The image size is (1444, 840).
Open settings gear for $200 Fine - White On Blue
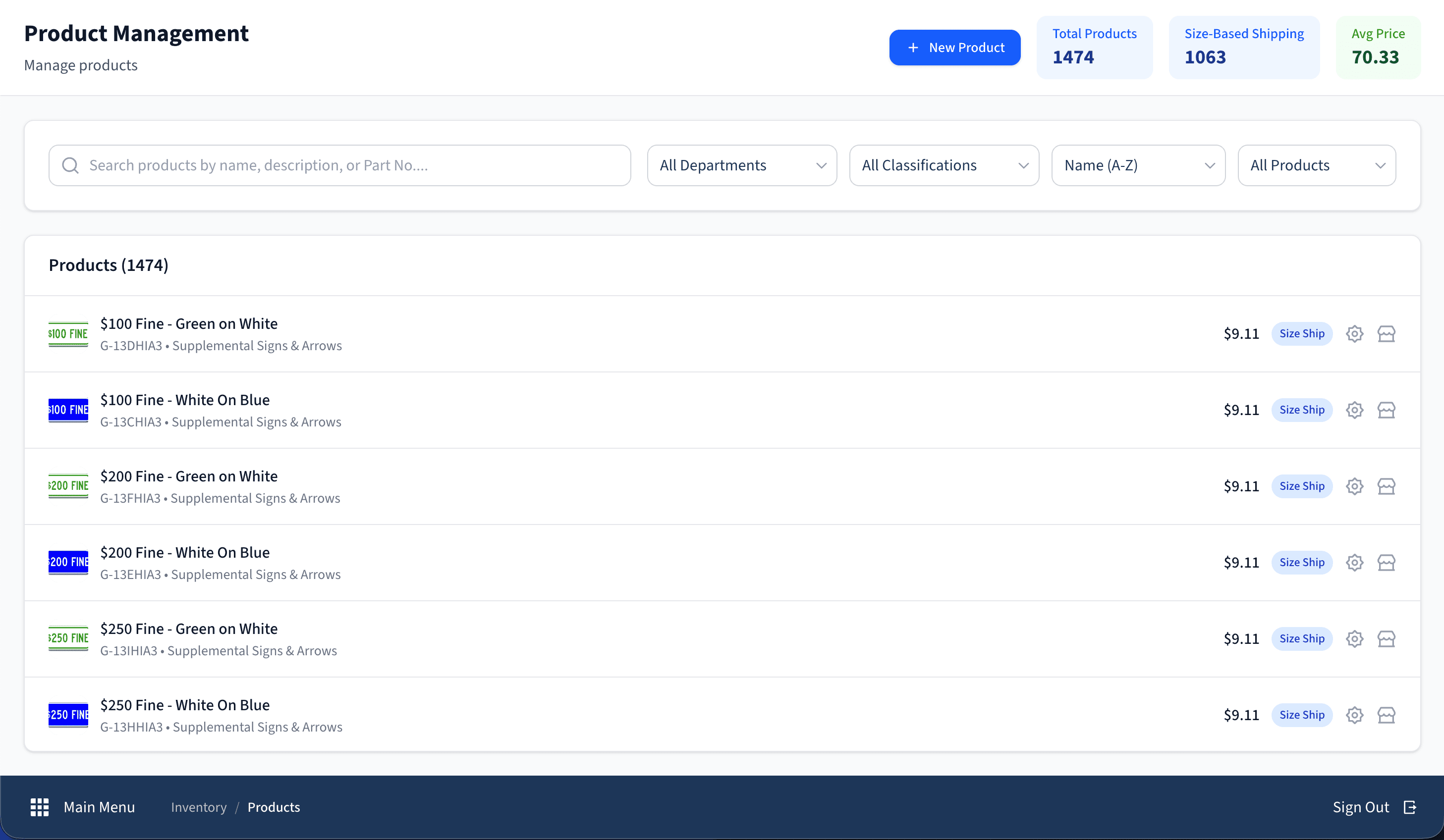pos(1355,562)
